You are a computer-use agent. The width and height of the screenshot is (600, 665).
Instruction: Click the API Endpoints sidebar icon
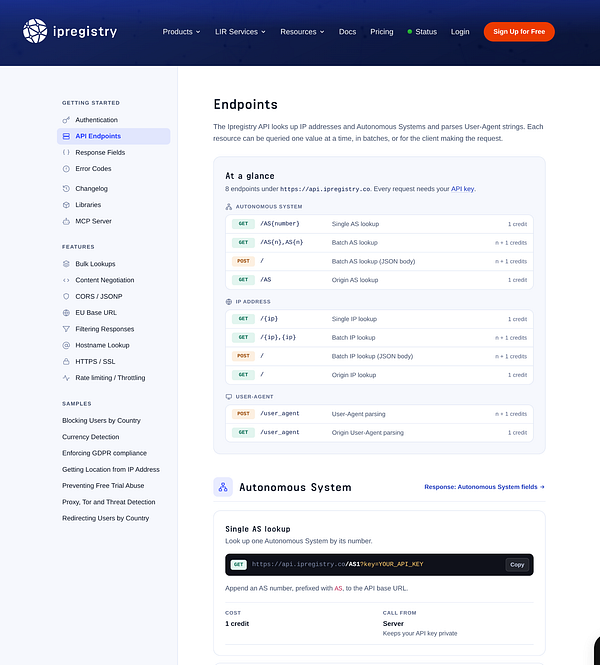(66, 136)
